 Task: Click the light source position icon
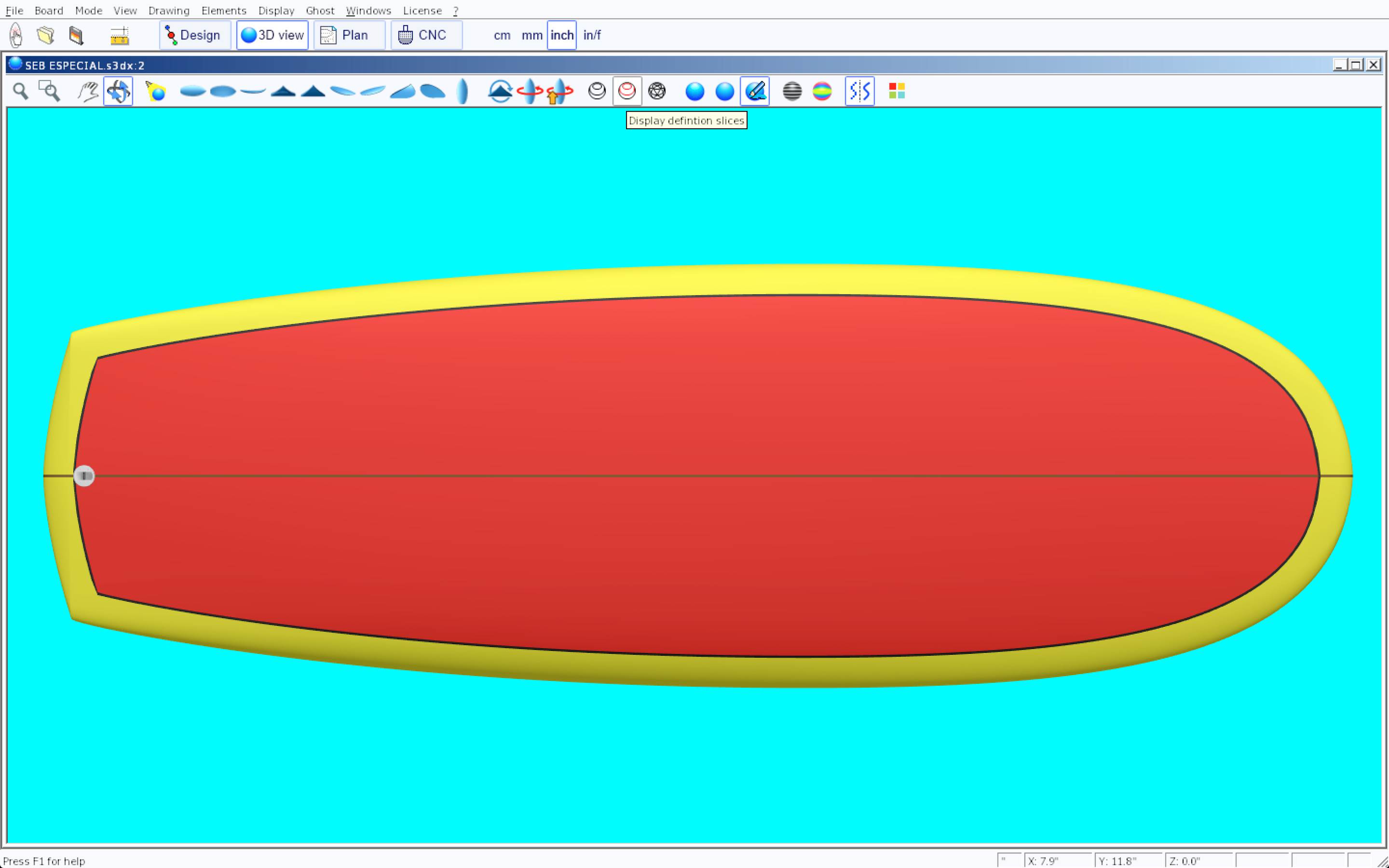[156, 91]
